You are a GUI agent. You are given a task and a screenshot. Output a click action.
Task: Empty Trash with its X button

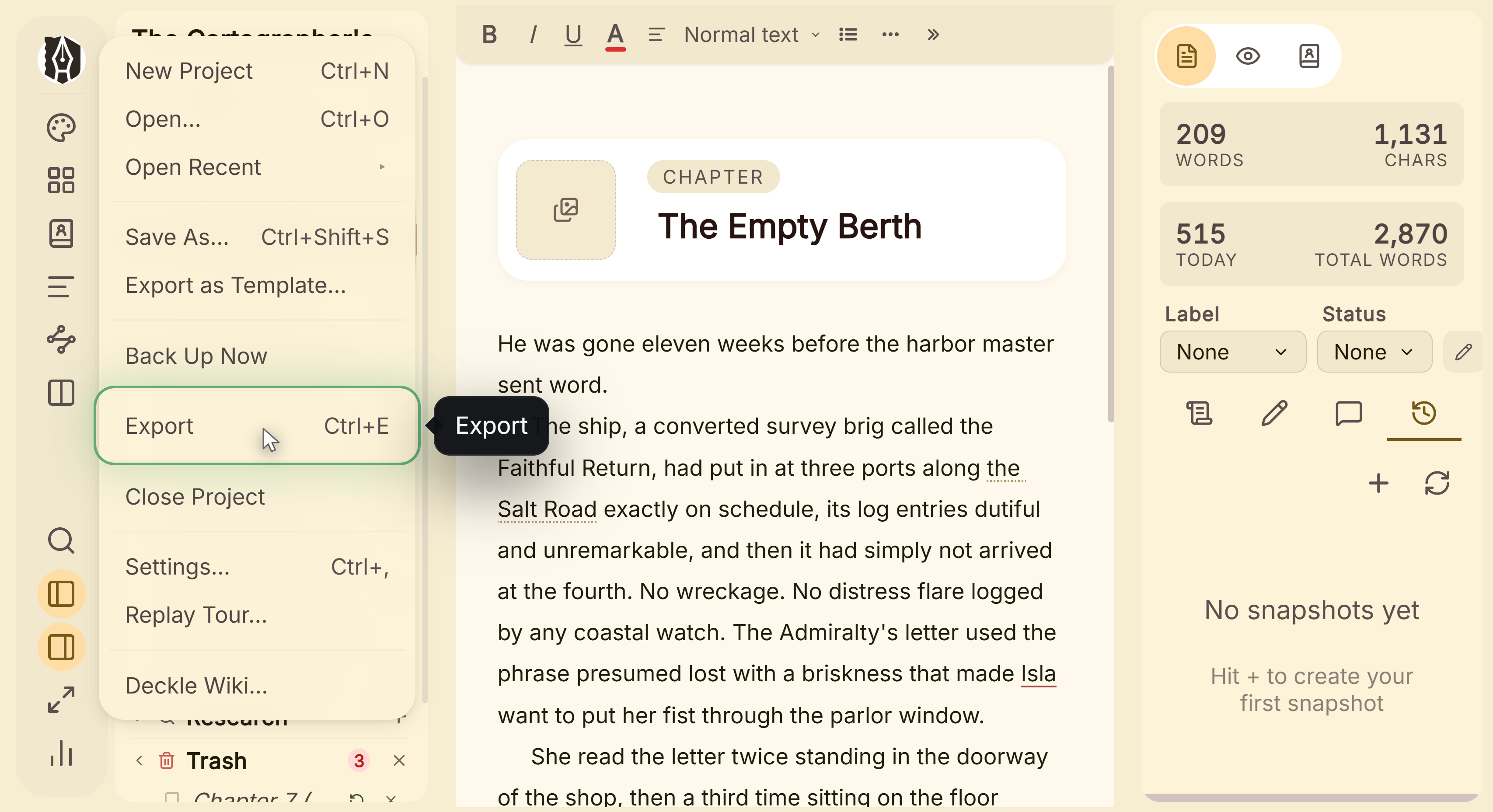coord(399,760)
